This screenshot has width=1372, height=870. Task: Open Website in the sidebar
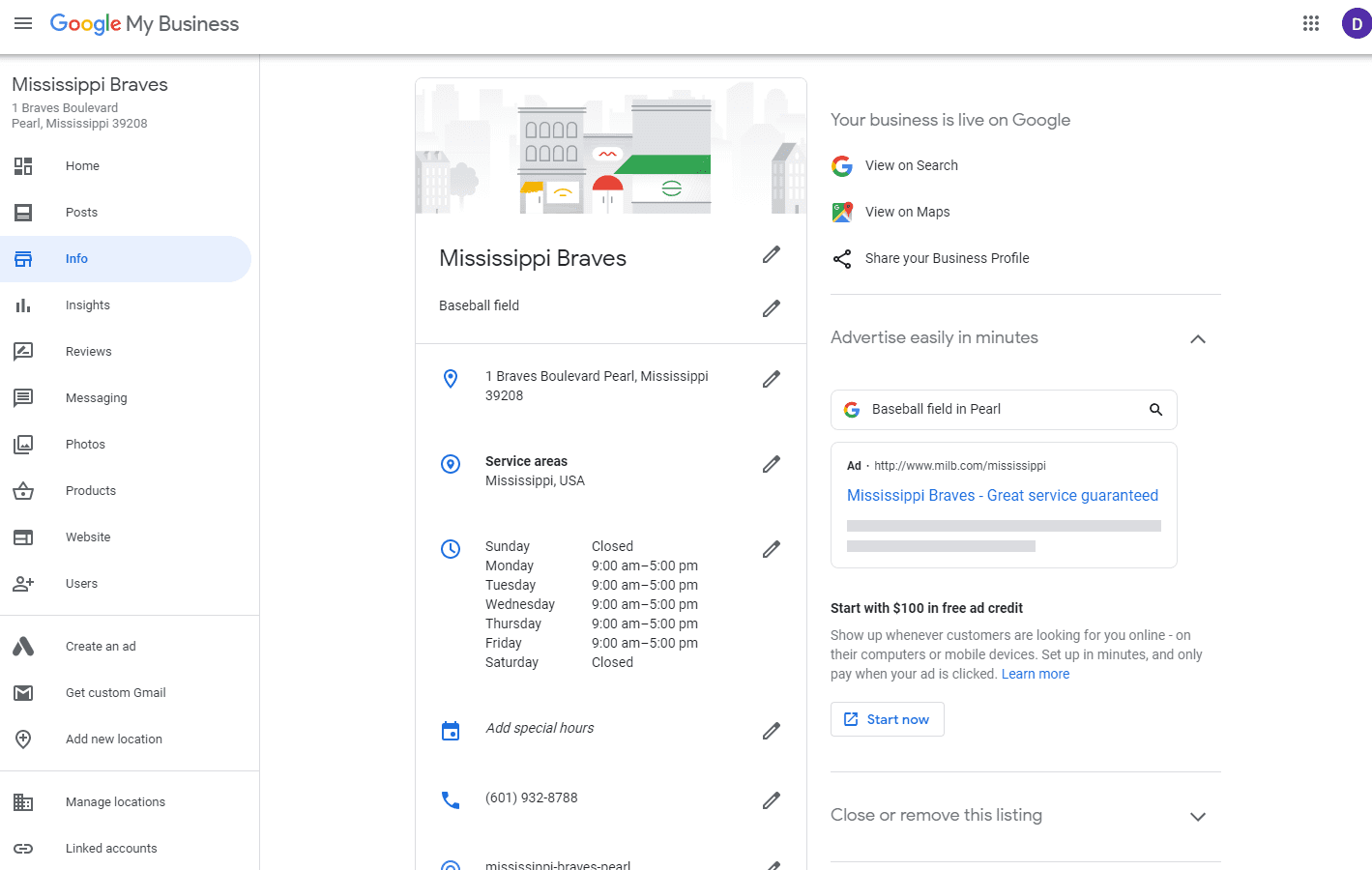[126, 537]
